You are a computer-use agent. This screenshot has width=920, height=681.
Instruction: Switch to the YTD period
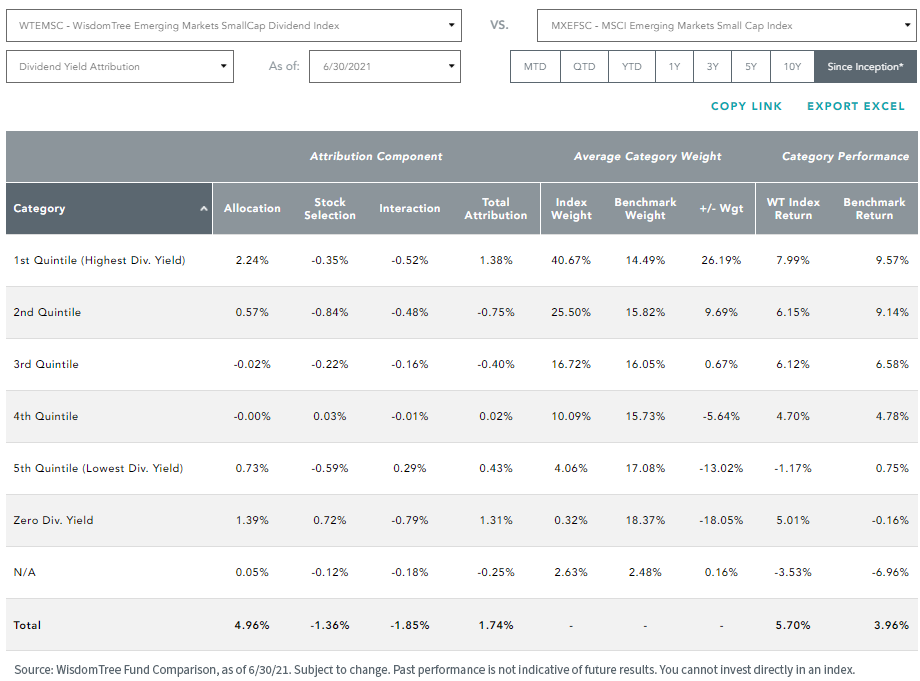(632, 66)
